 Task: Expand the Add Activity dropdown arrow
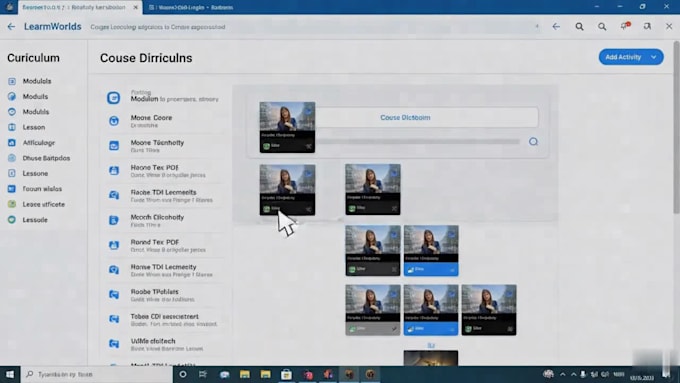click(654, 57)
